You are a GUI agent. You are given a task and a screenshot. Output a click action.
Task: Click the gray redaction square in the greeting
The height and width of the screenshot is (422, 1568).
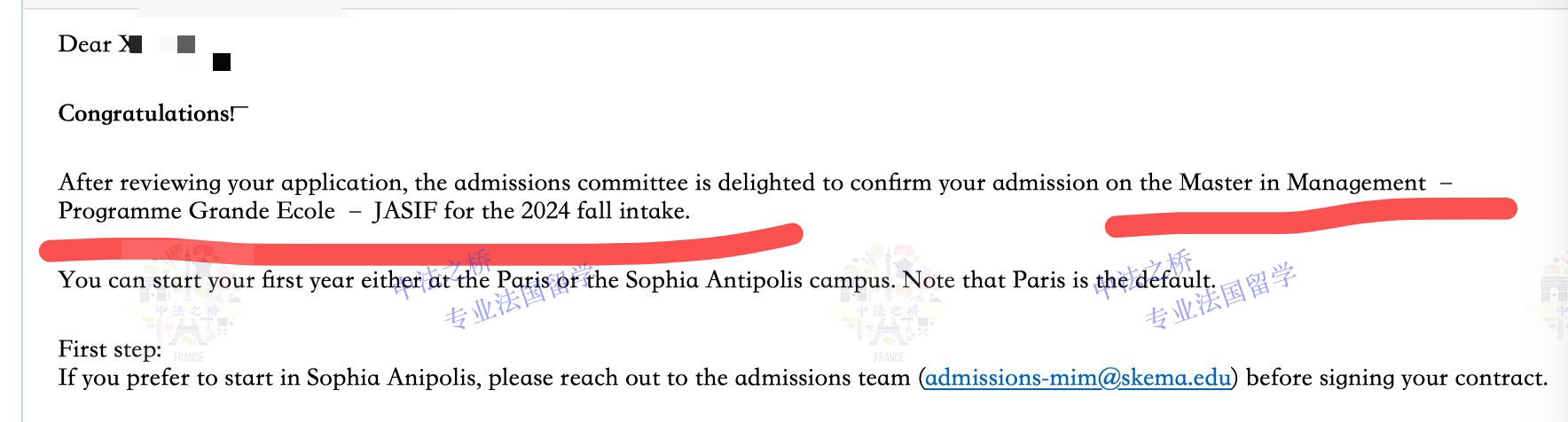[186, 44]
